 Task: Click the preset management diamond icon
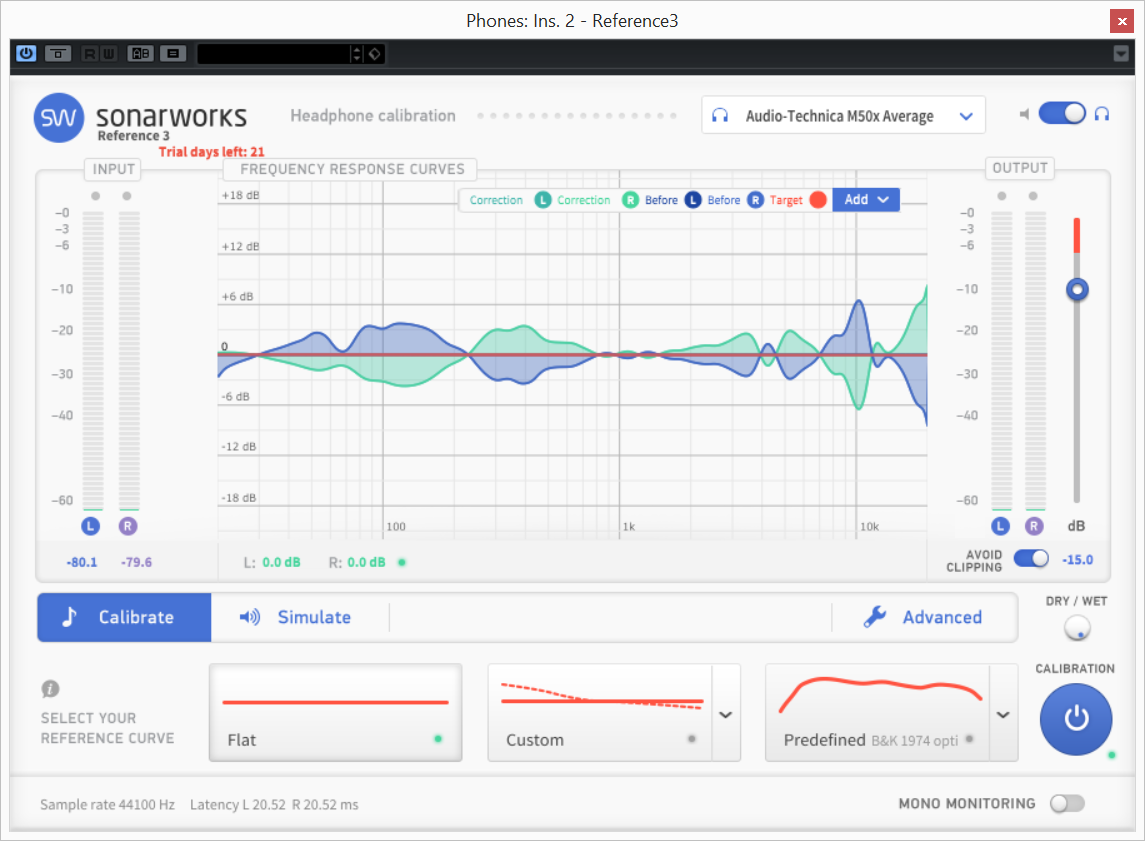(x=375, y=53)
